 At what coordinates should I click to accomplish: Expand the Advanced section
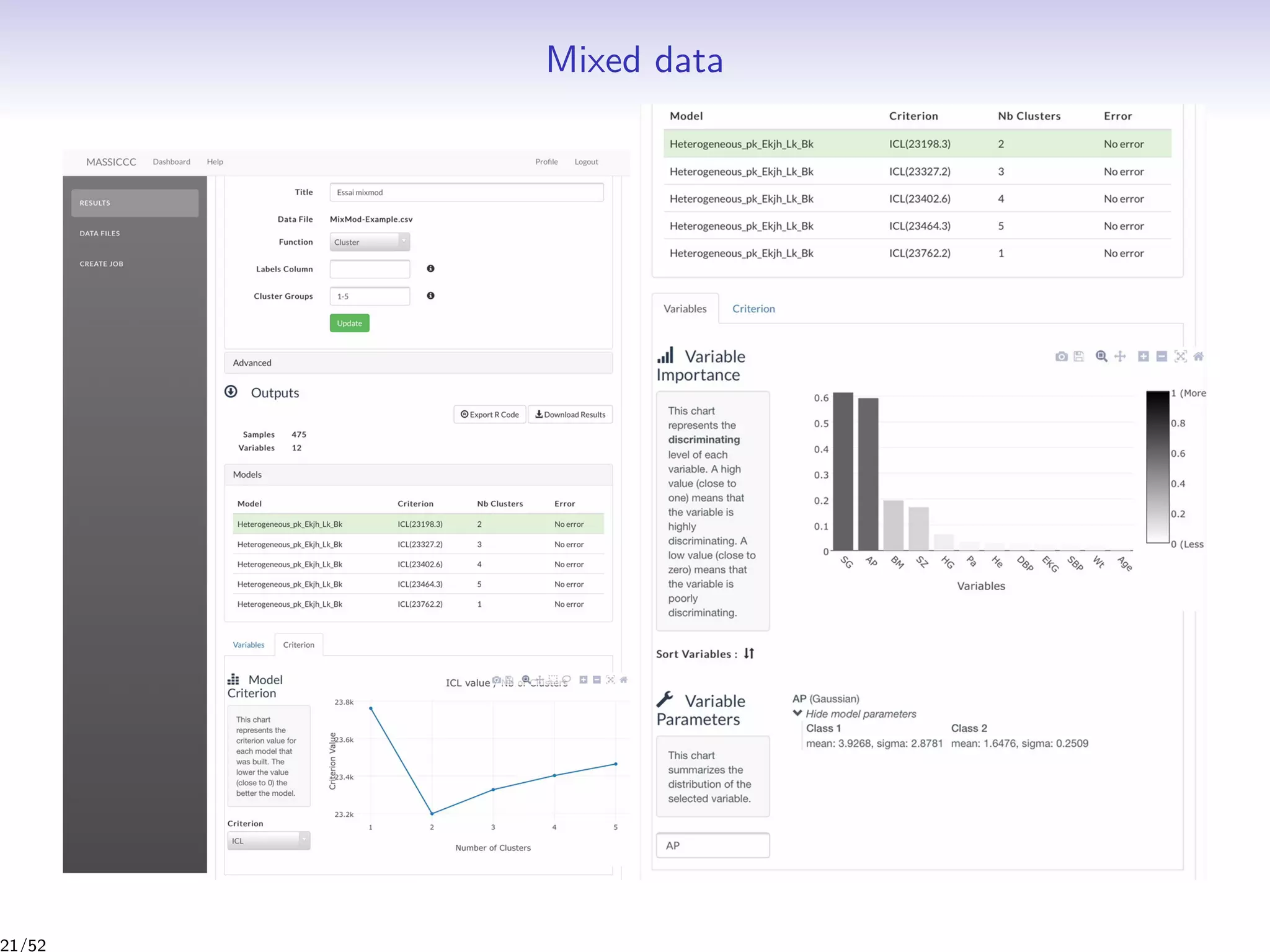point(418,363)
